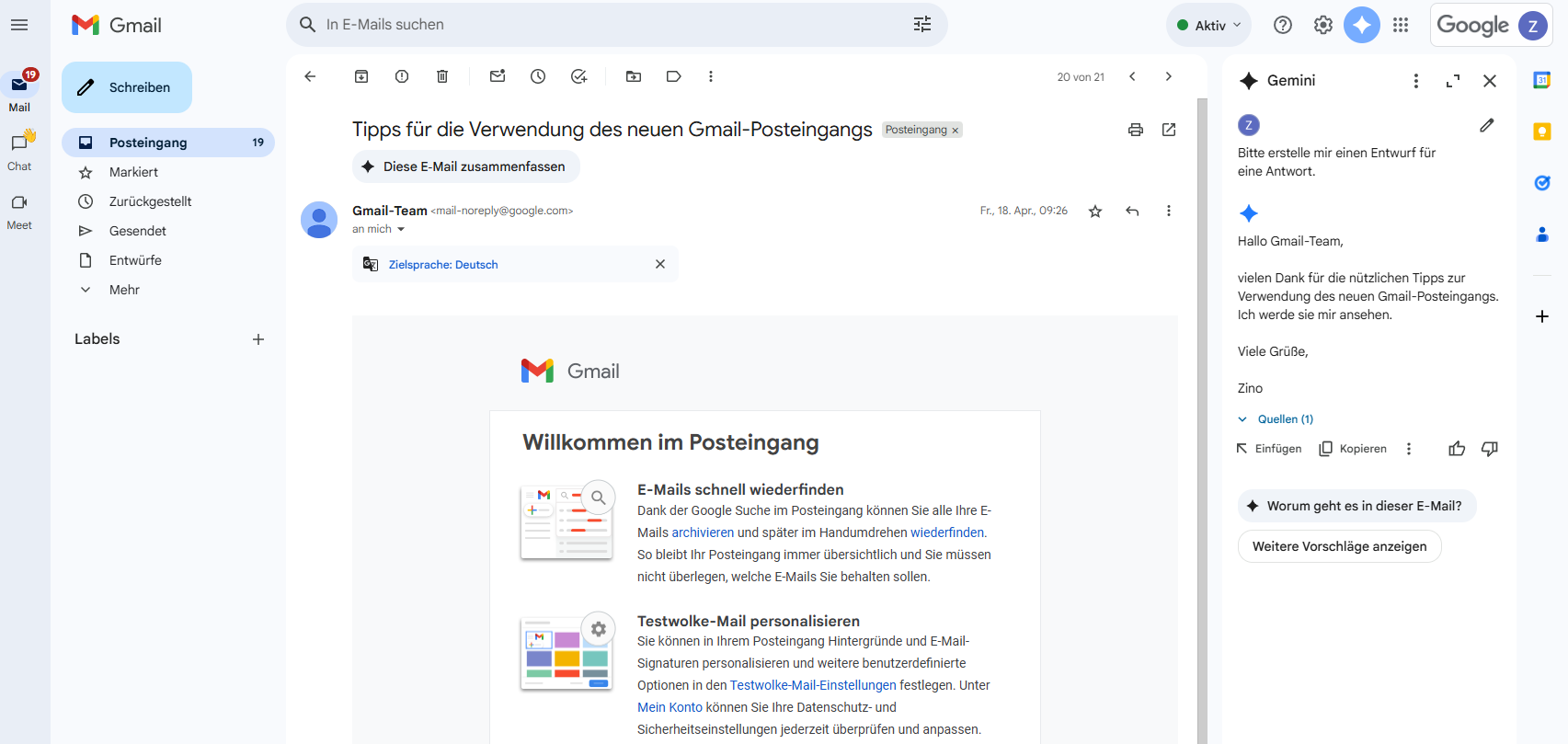Open search filter options
Image resolution: width=1568 pixels, height=744 pixels.
922,25
